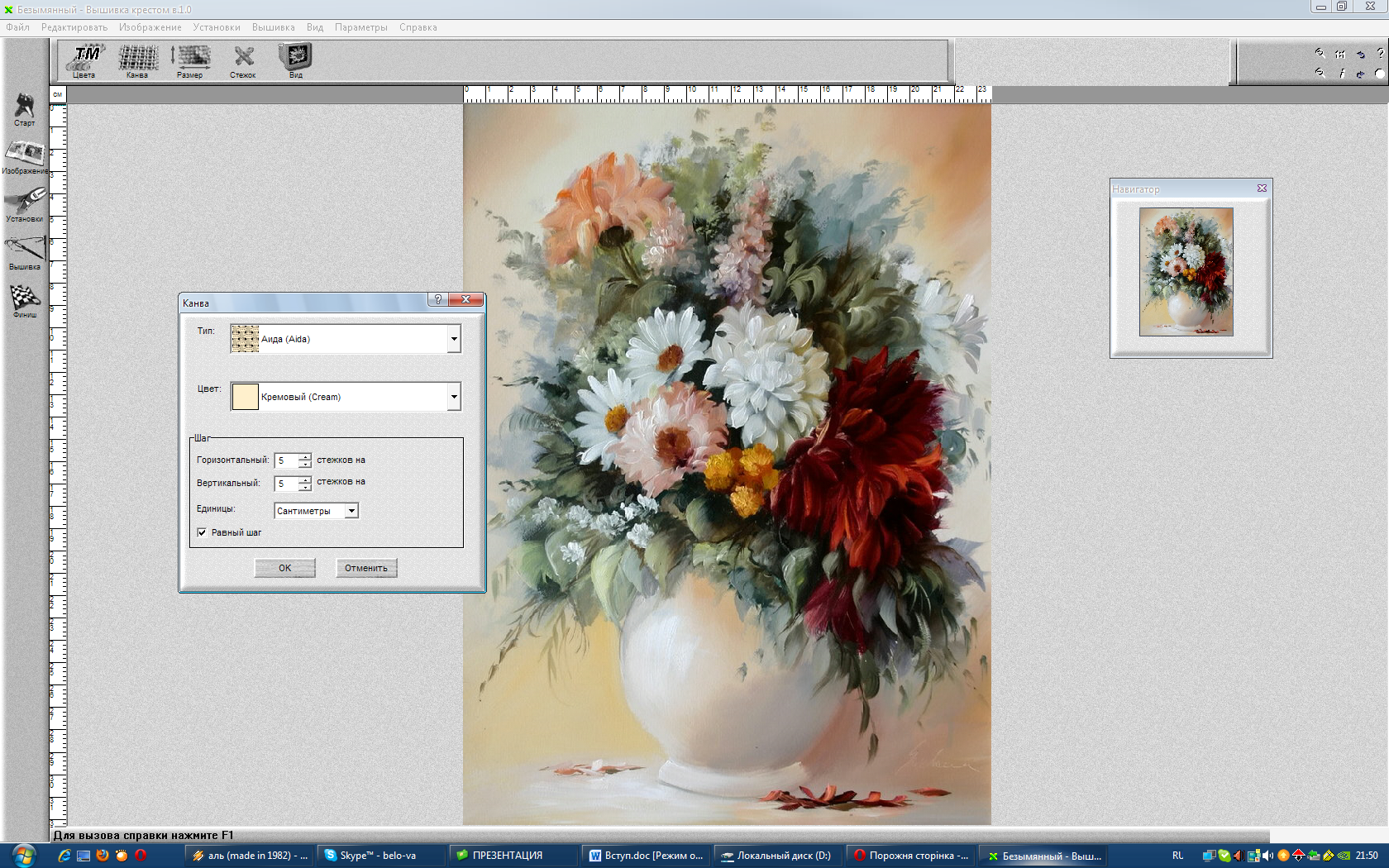
Task: Click the Отменить cancel button
Action: pos(366,568)
